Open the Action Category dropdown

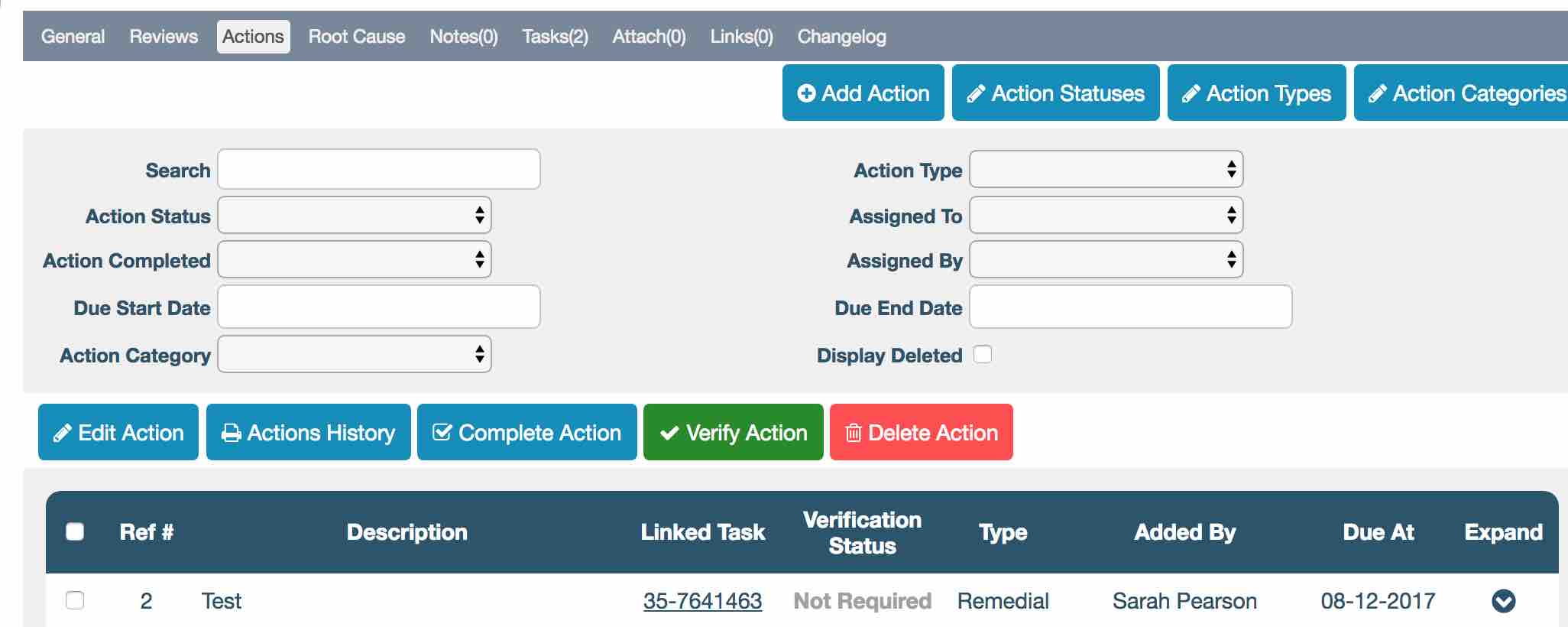click(355, 355)
